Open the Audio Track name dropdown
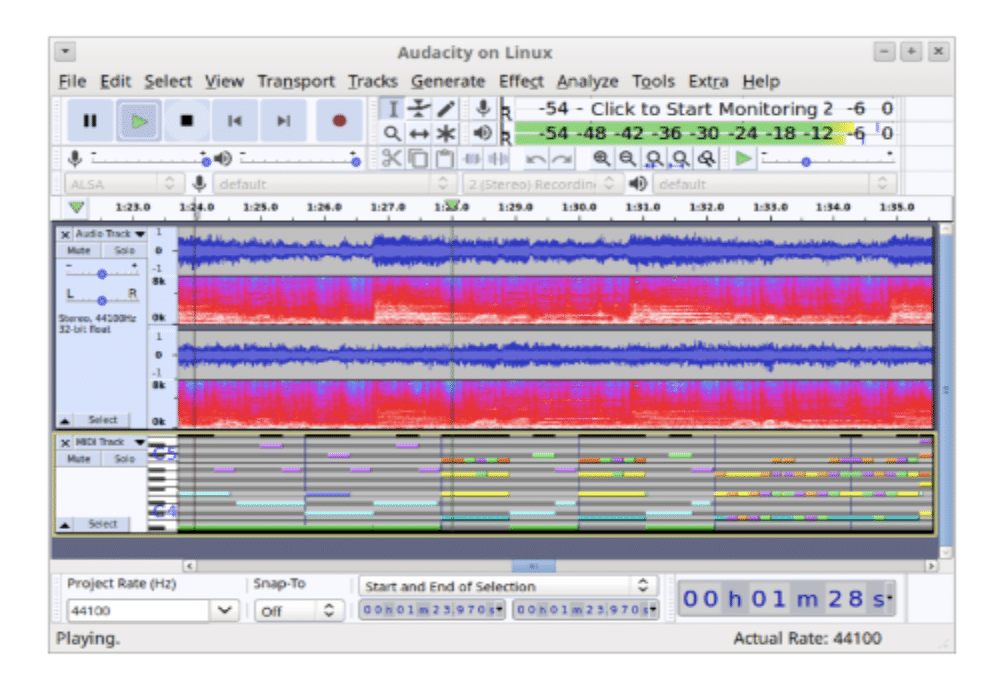This screenshot has width=998, height=680. pyautogui.click(x=139, y=234)
